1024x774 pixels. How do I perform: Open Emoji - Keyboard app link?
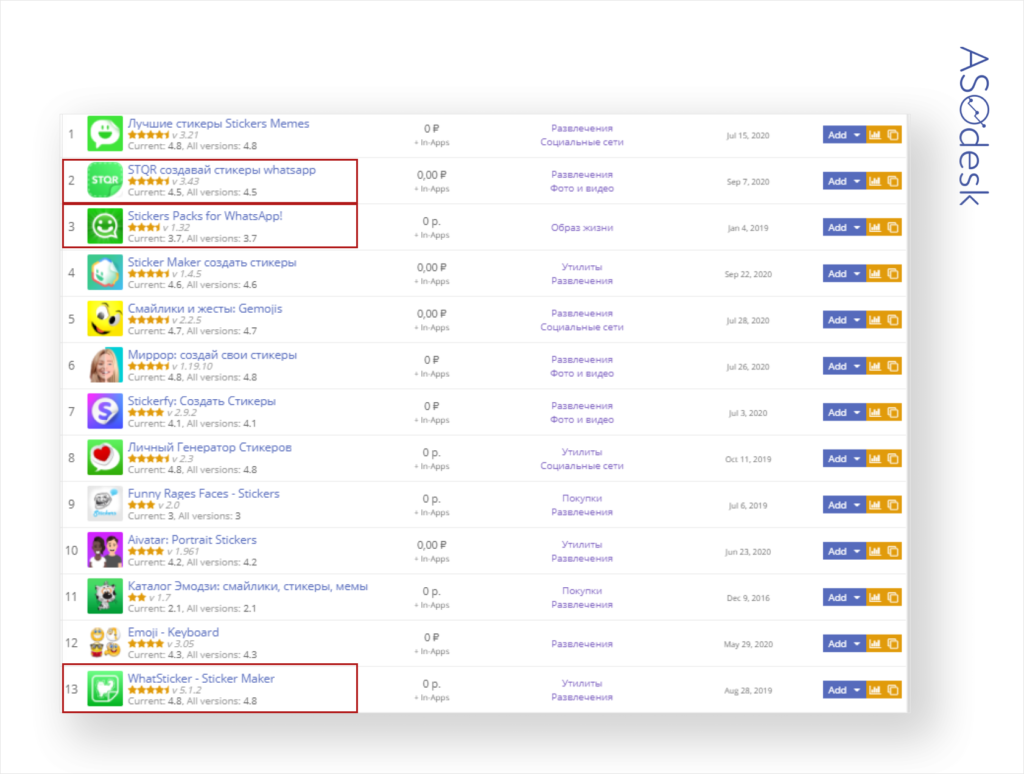tap(173, 632)
